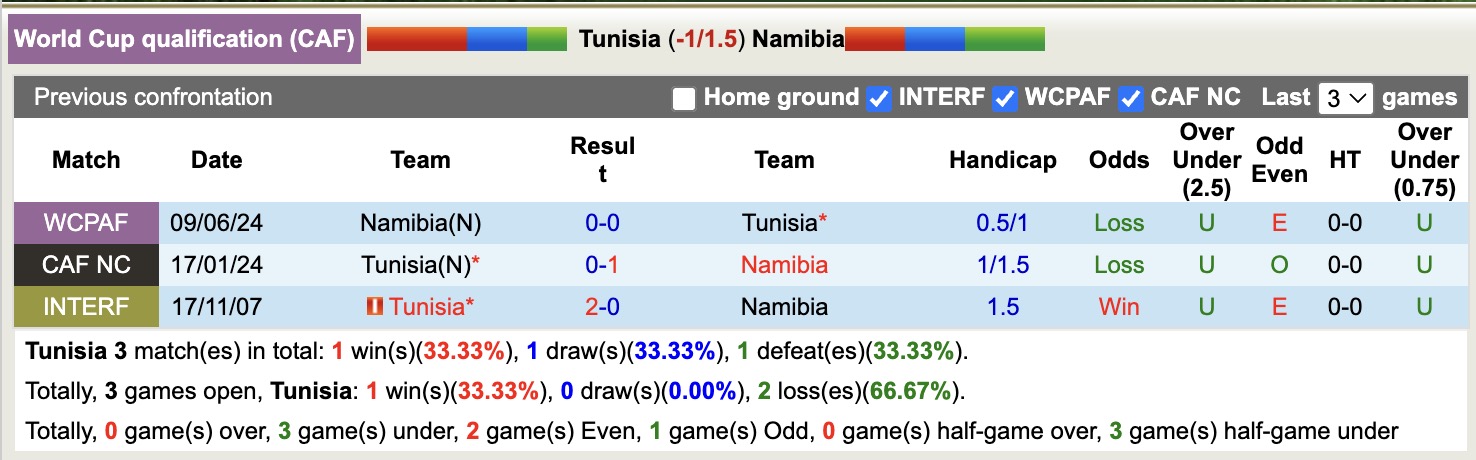Select the World Cup qualification (CAF) label
1476x460 pixels.
184,40
